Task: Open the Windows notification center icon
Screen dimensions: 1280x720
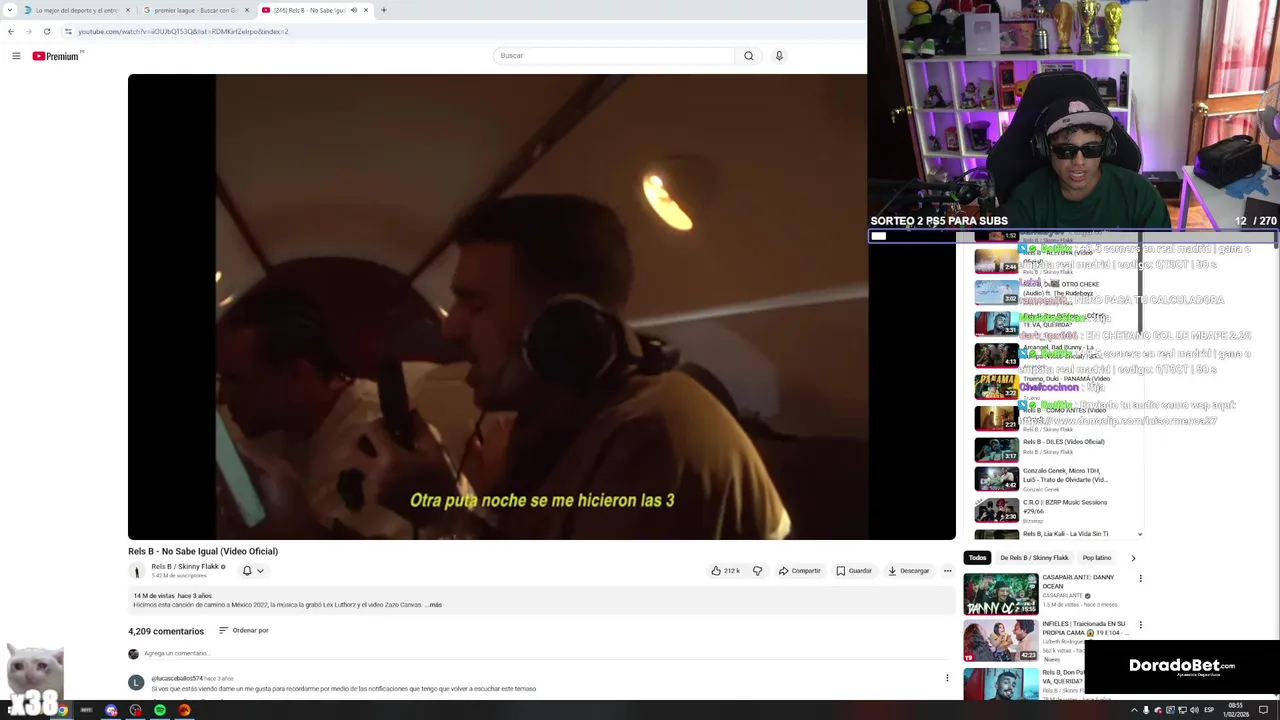Action: click(1264, 710)
